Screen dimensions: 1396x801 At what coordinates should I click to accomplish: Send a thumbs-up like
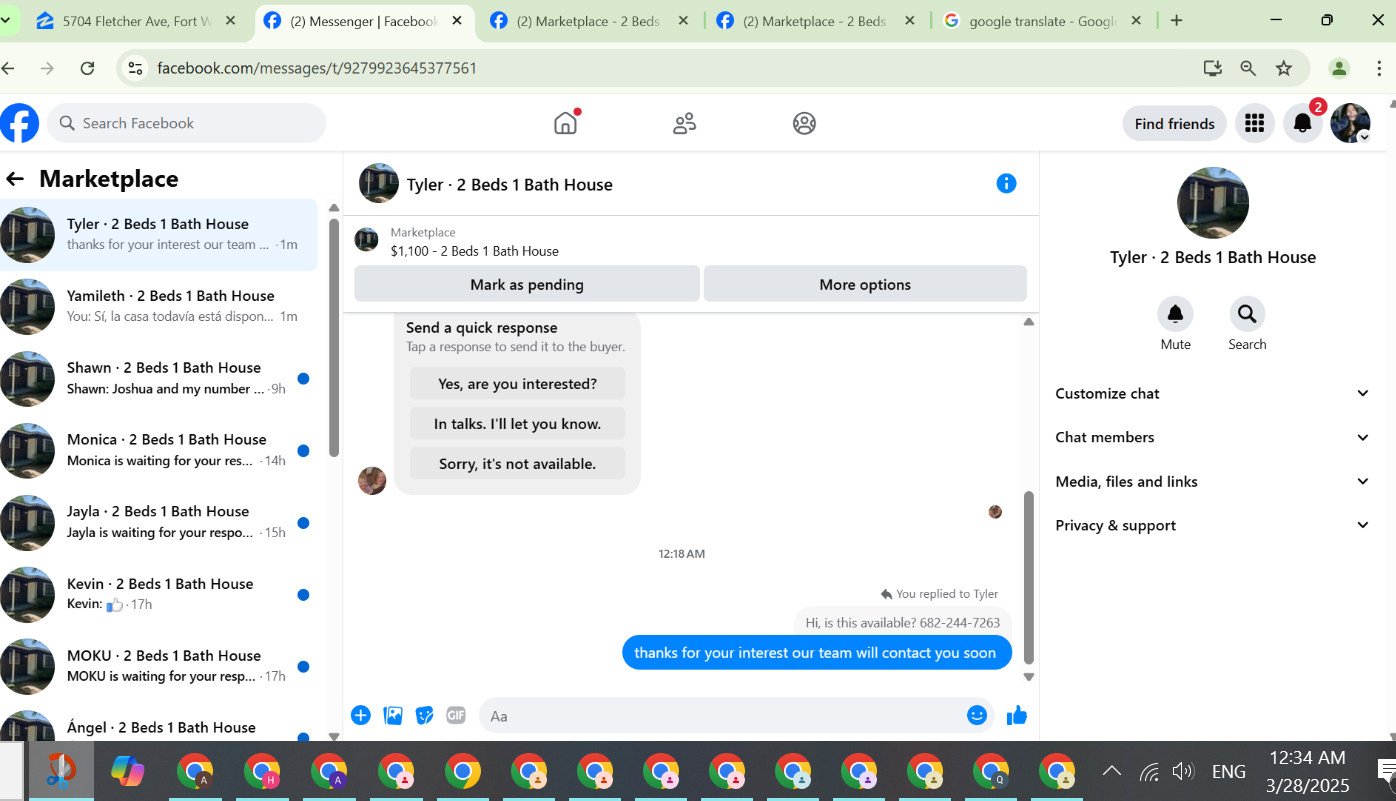(x=1017, y=715)
